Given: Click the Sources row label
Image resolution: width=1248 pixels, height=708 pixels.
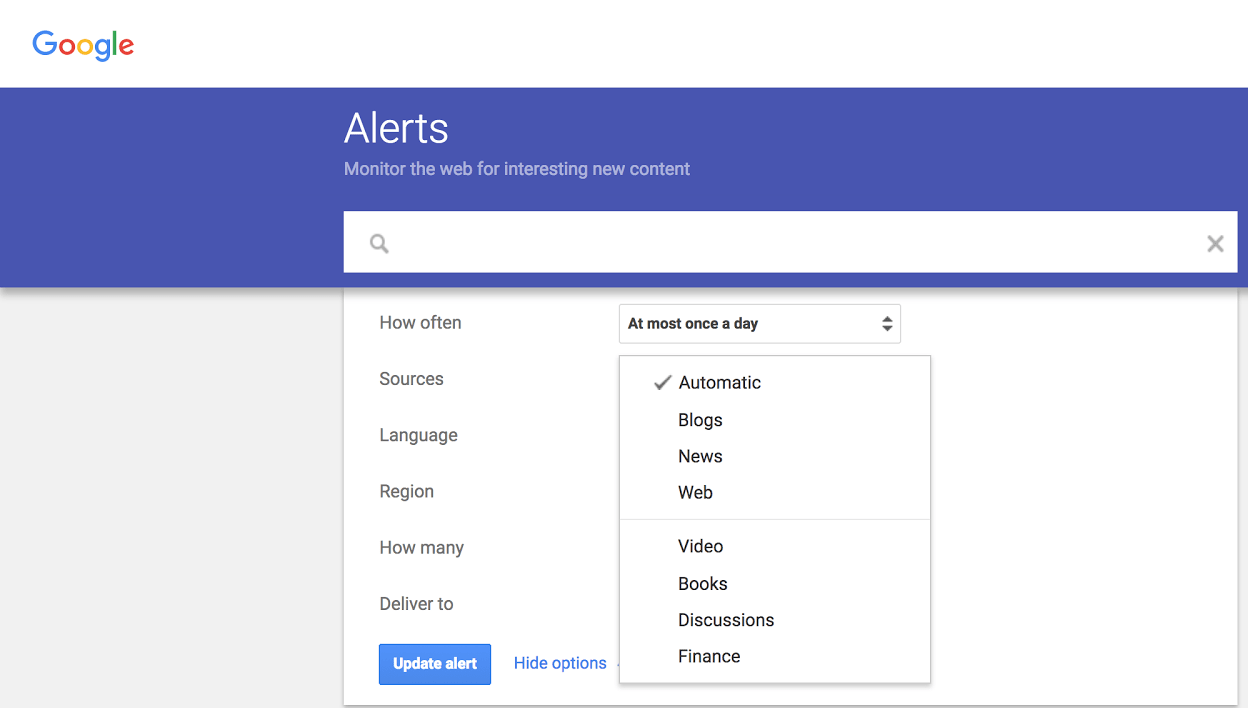Looking at the screenshot, I should click(411, 379).
